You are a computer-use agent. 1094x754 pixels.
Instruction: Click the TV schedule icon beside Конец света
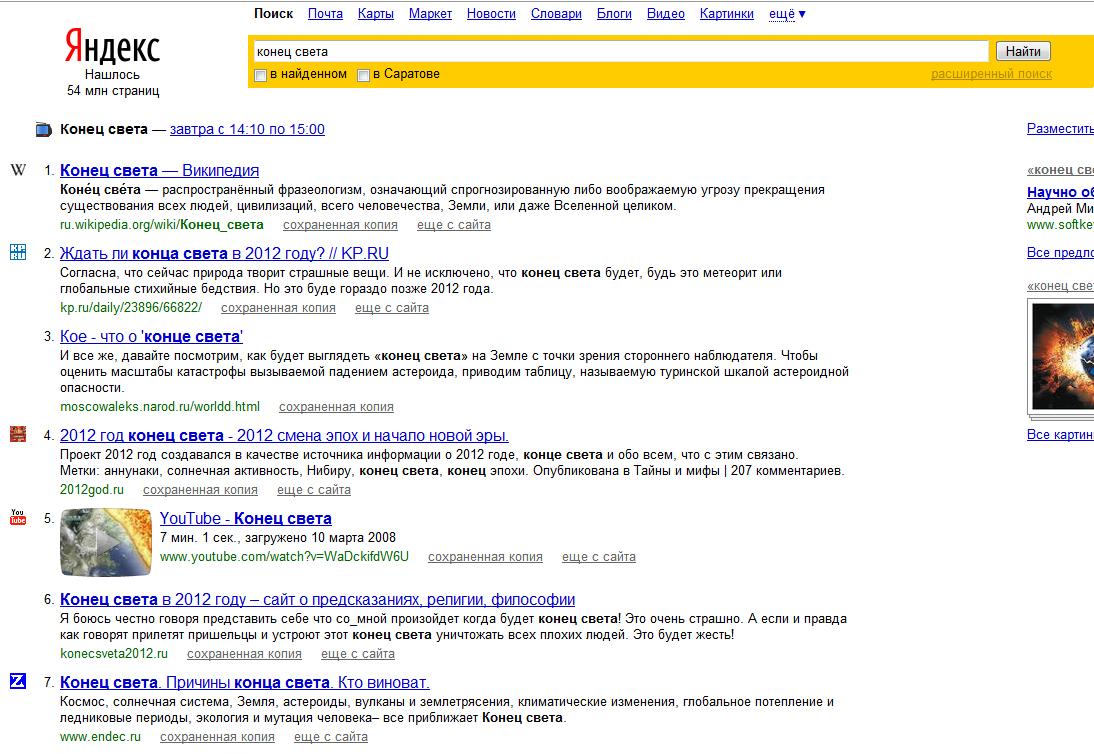pyautogui.click(x=43, y=129)
